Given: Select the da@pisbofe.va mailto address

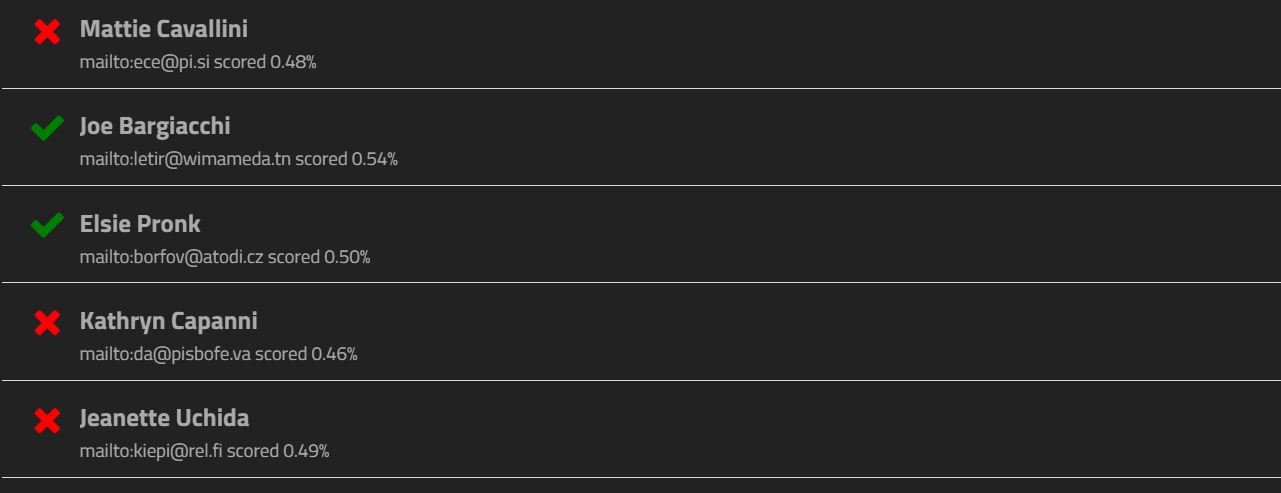Looking at the screenshot, I should tap(165, 354).
